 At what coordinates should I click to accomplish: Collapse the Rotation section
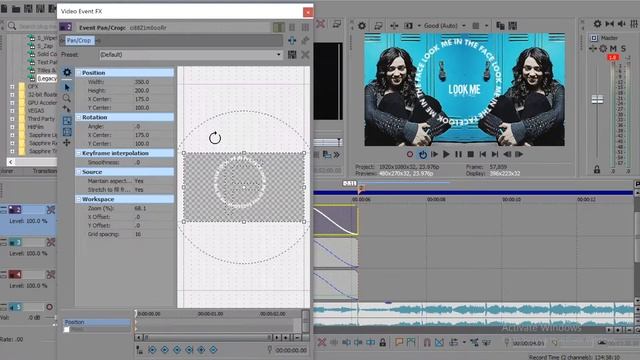pos(78,117)
